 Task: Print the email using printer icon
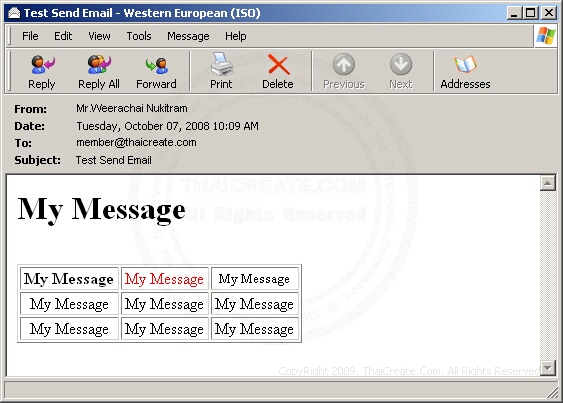[x=221, y=71]
